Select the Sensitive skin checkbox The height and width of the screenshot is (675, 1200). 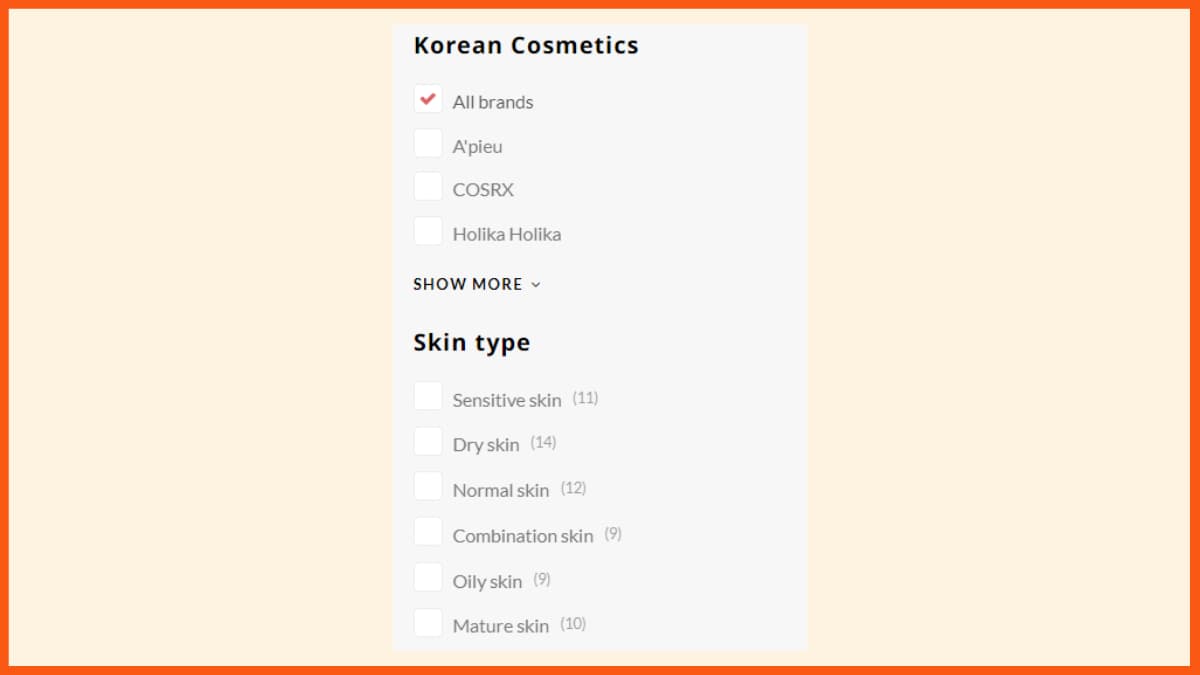tap(428, 397)
